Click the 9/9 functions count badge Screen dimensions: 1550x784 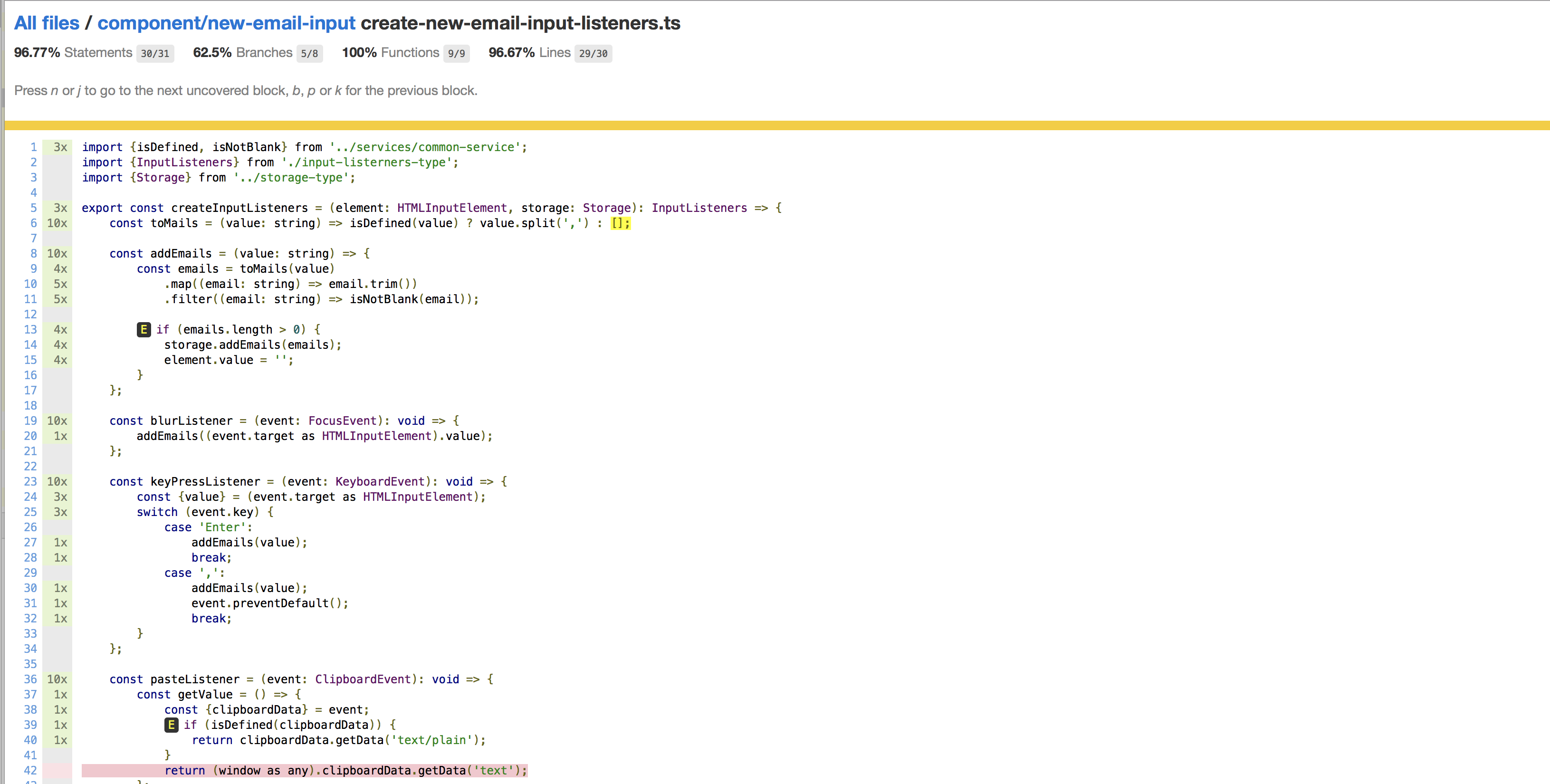(456, 54)
